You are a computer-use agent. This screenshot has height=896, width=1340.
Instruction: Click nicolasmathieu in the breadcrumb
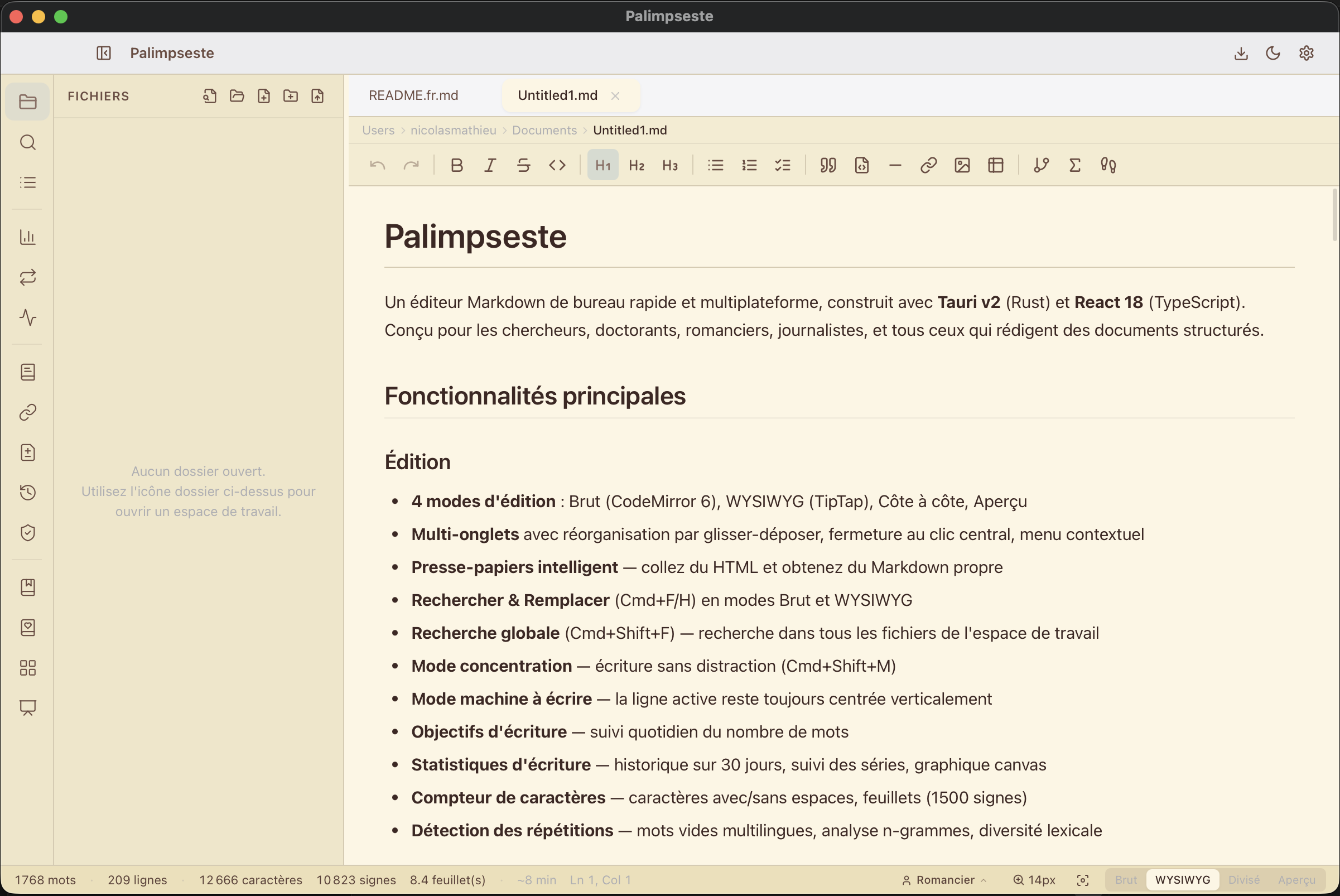[x=453, y=131]
